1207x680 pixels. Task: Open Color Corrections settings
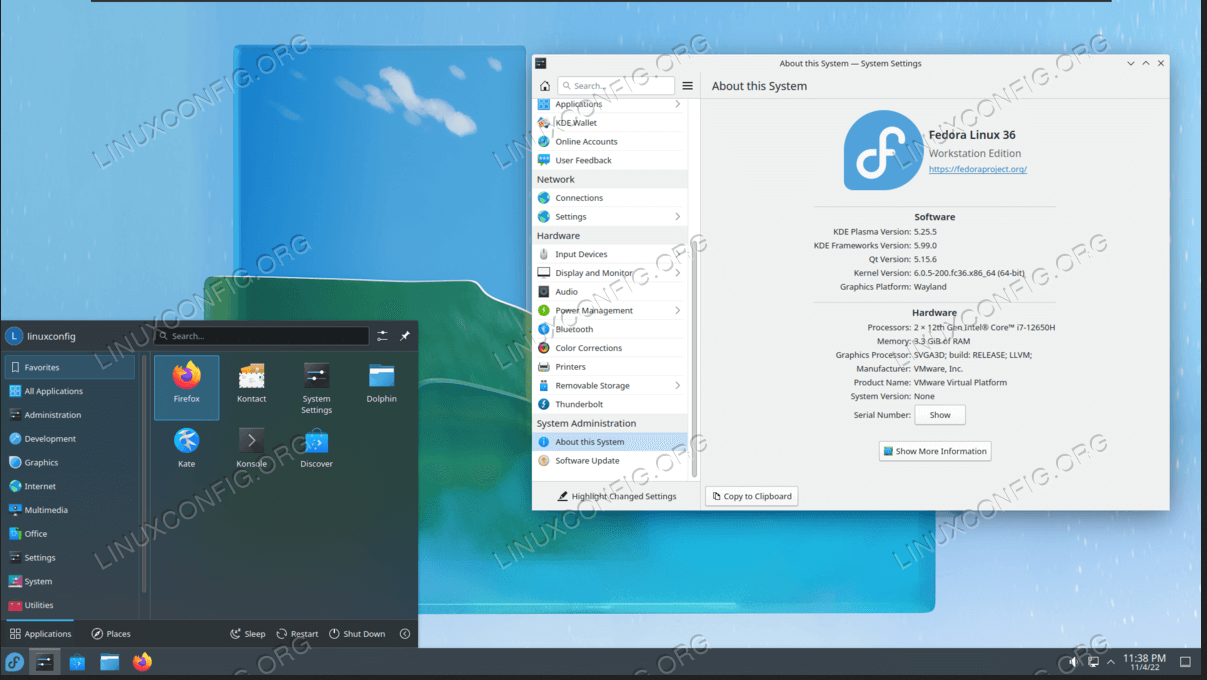pyautogui.click(x=610, y=348)
